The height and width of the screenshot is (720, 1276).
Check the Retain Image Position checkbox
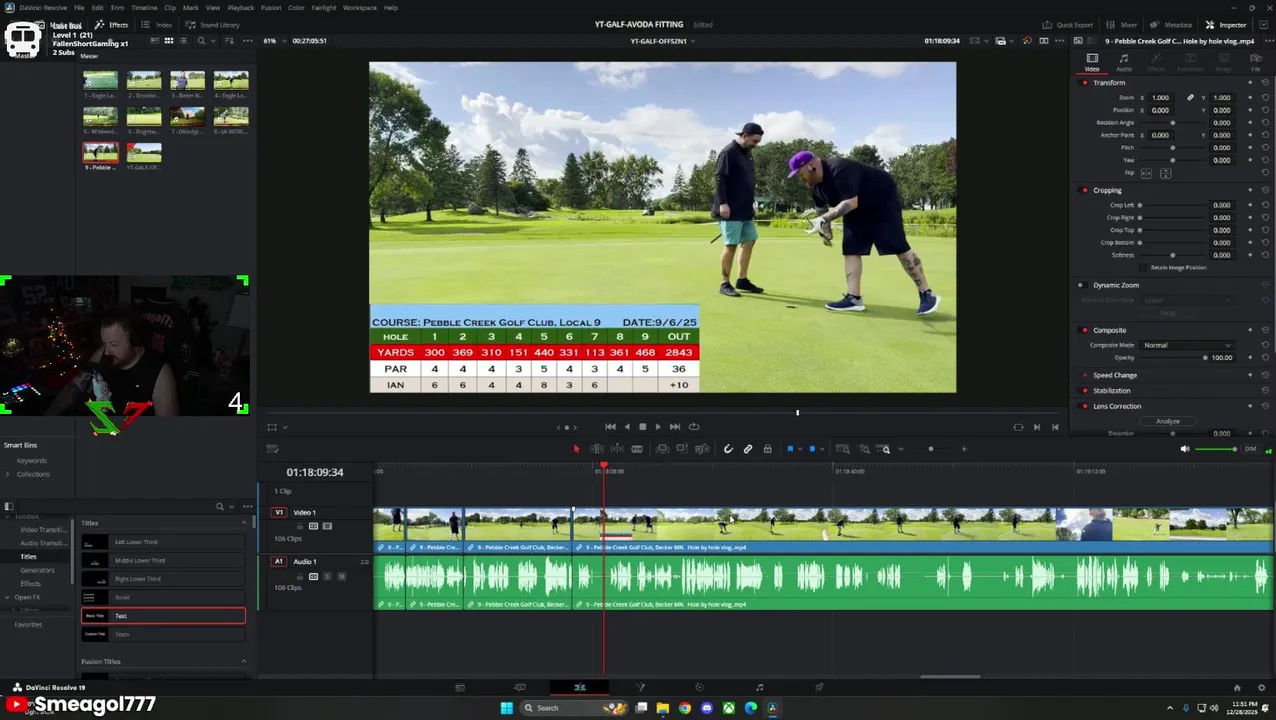[x=1144, y=267]
